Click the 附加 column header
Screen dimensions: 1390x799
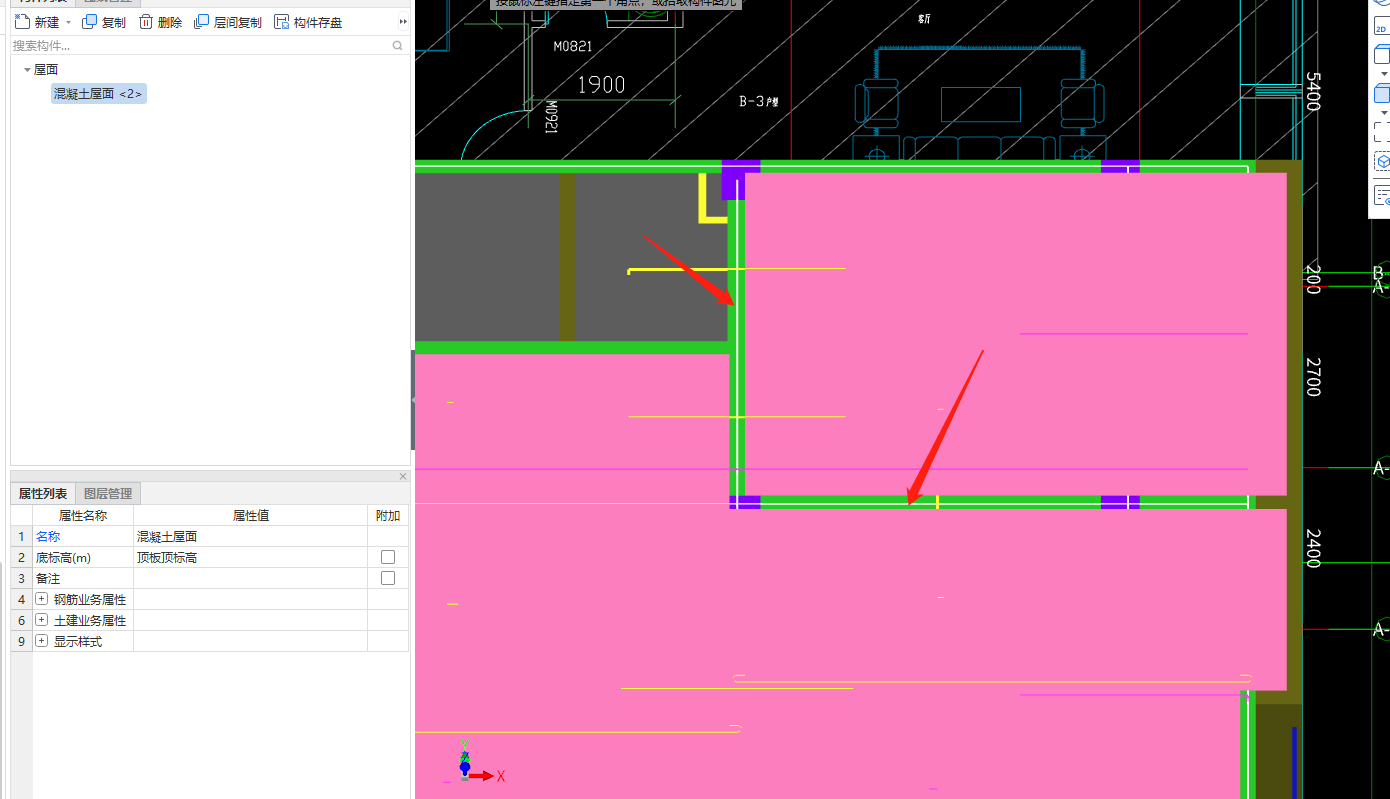pyautogui.click(x=388, y=516)
